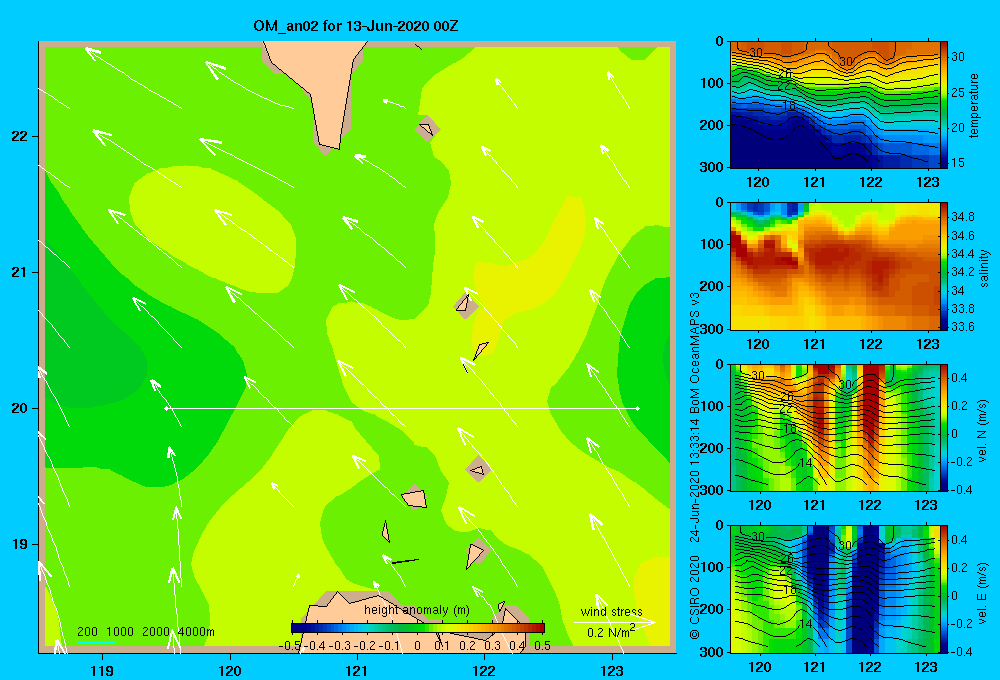Select the vel. N color scale bar

point(944,428)
